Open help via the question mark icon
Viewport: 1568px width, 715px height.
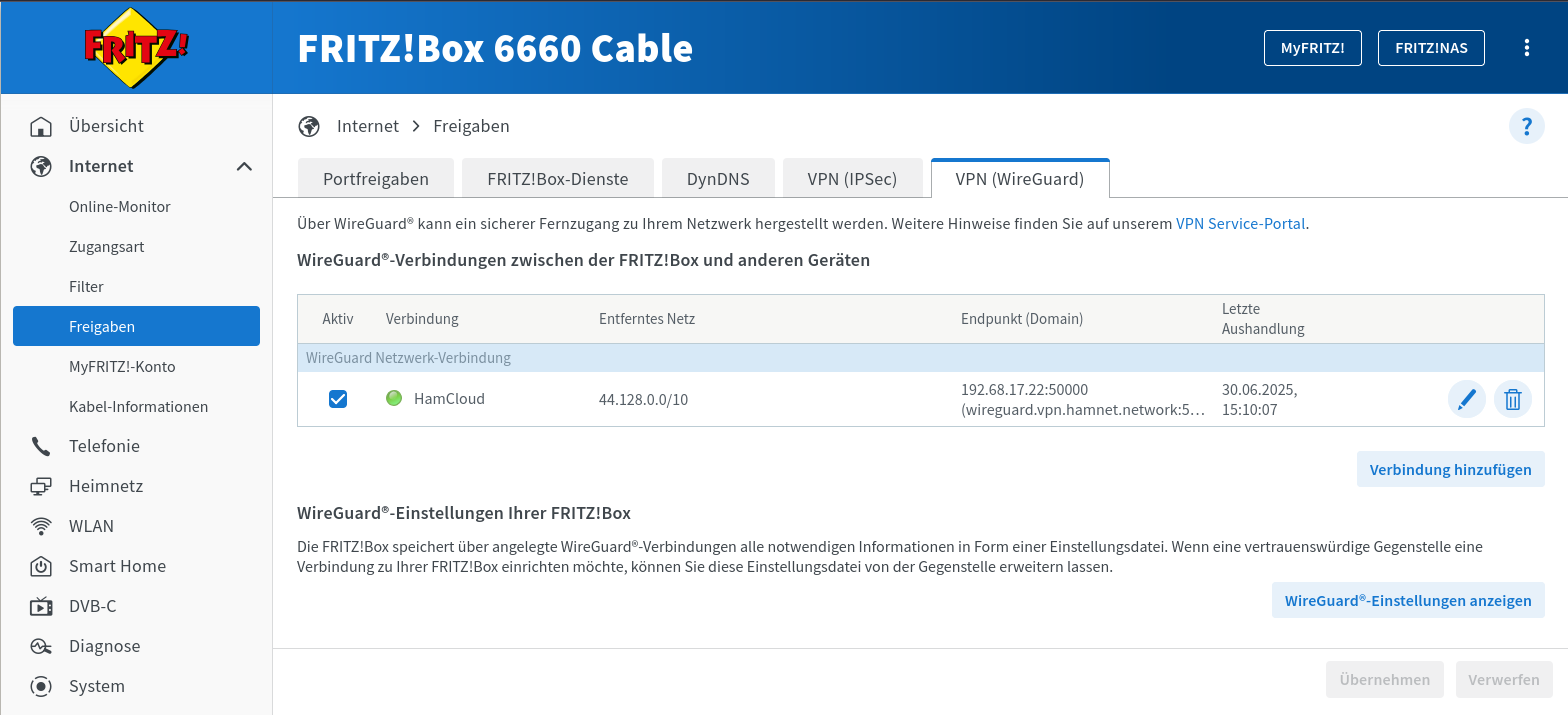coord(1526,126)
